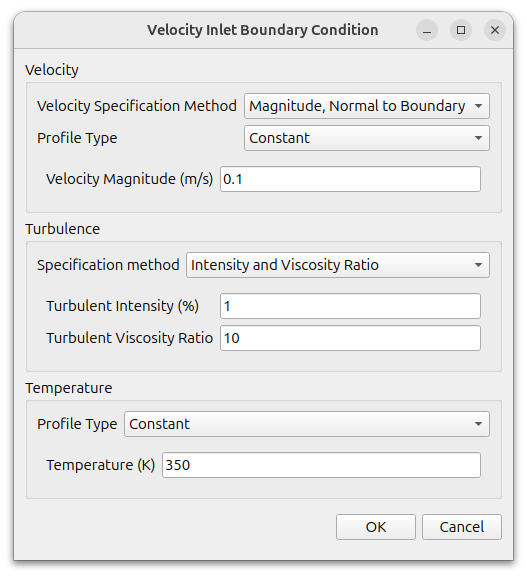Click the Temperature (K) text box
This screenshot has height=577, width=527.
pyautogui.click(x=321, y=465)
